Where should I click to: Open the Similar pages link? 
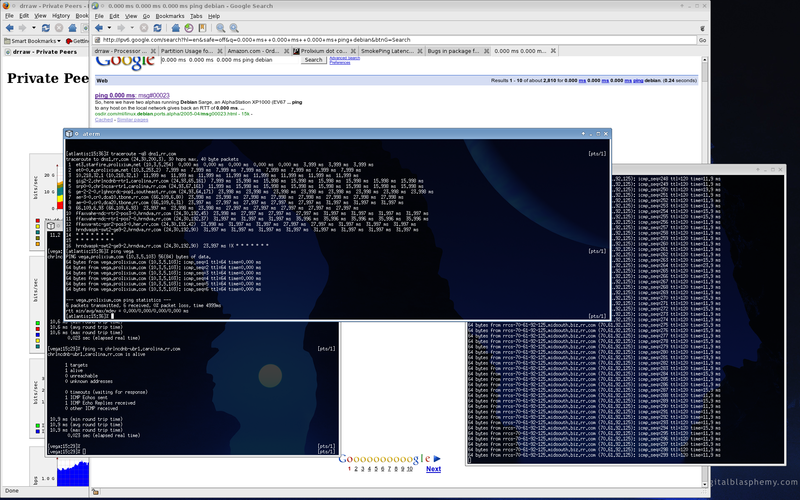(x=133, y=120)
